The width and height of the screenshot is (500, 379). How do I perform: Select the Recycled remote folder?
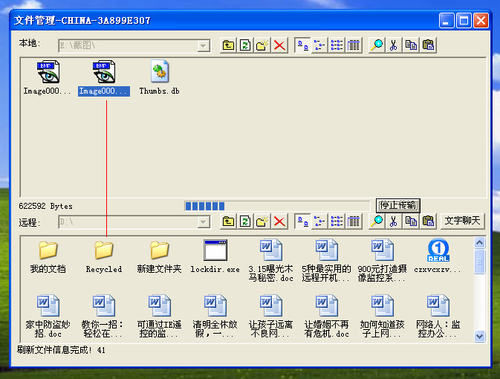coord(104,257)
